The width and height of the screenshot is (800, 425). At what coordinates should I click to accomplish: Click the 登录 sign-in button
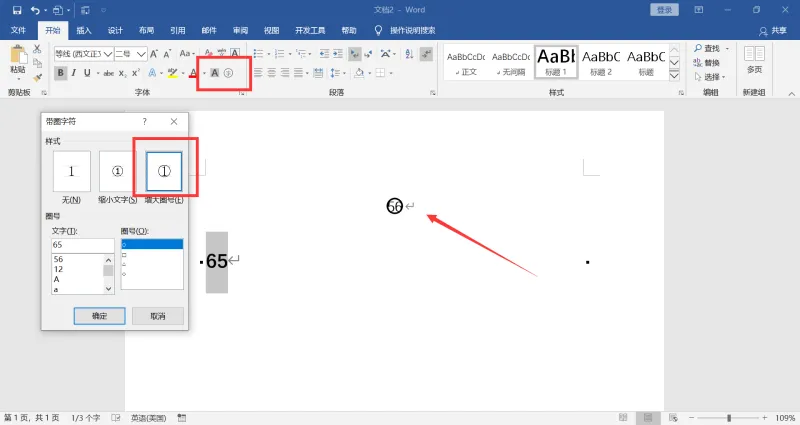click(x=664, y=10)
